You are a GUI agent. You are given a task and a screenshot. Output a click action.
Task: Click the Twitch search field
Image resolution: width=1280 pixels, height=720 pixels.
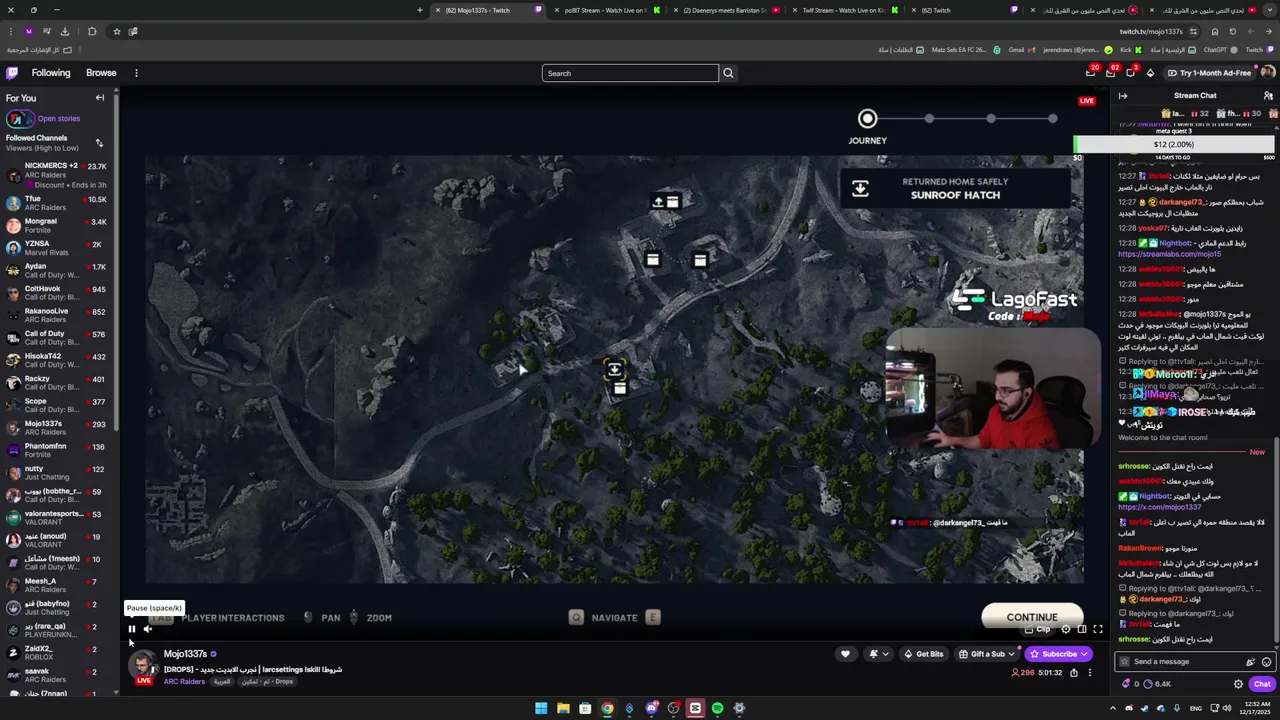pyautogui.click(x=630, y=73)
